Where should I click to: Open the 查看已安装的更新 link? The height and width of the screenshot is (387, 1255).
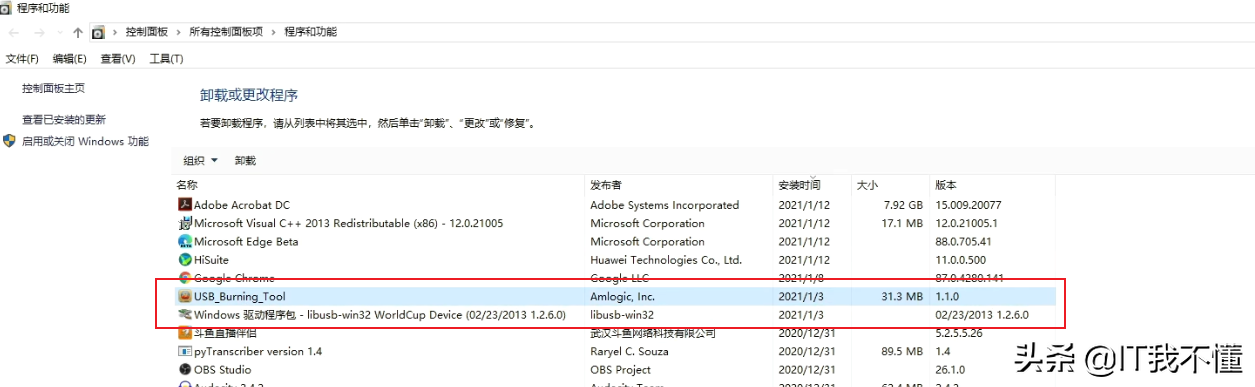point(64,119)
